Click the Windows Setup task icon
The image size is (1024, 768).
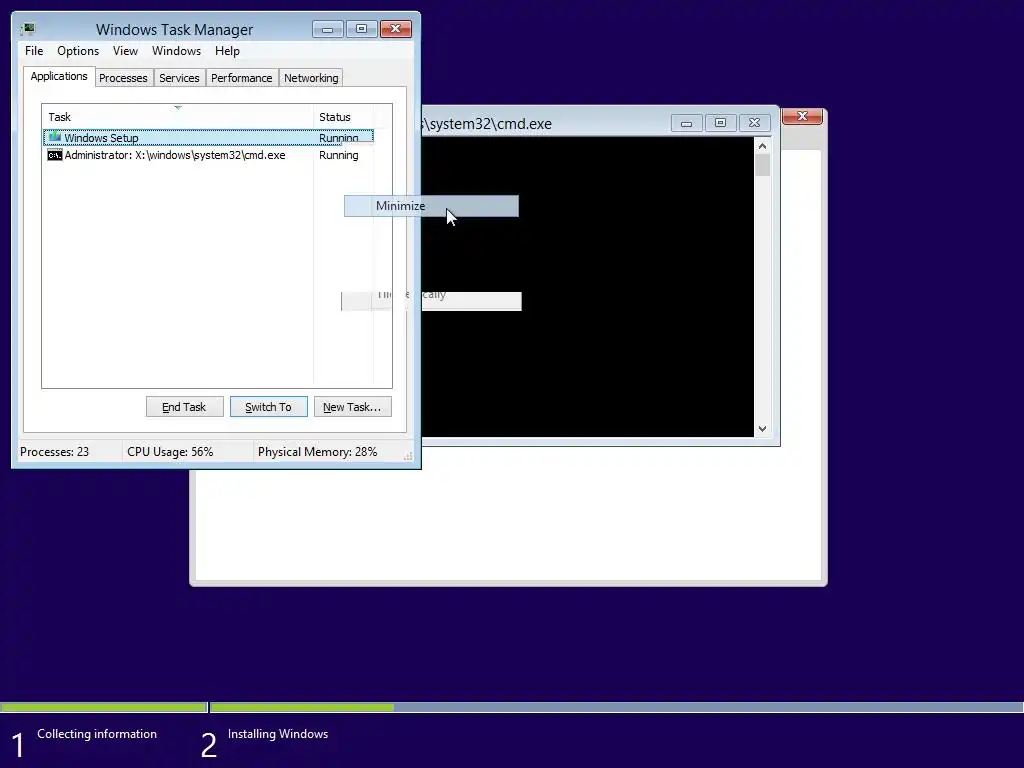tap(55, 137)
